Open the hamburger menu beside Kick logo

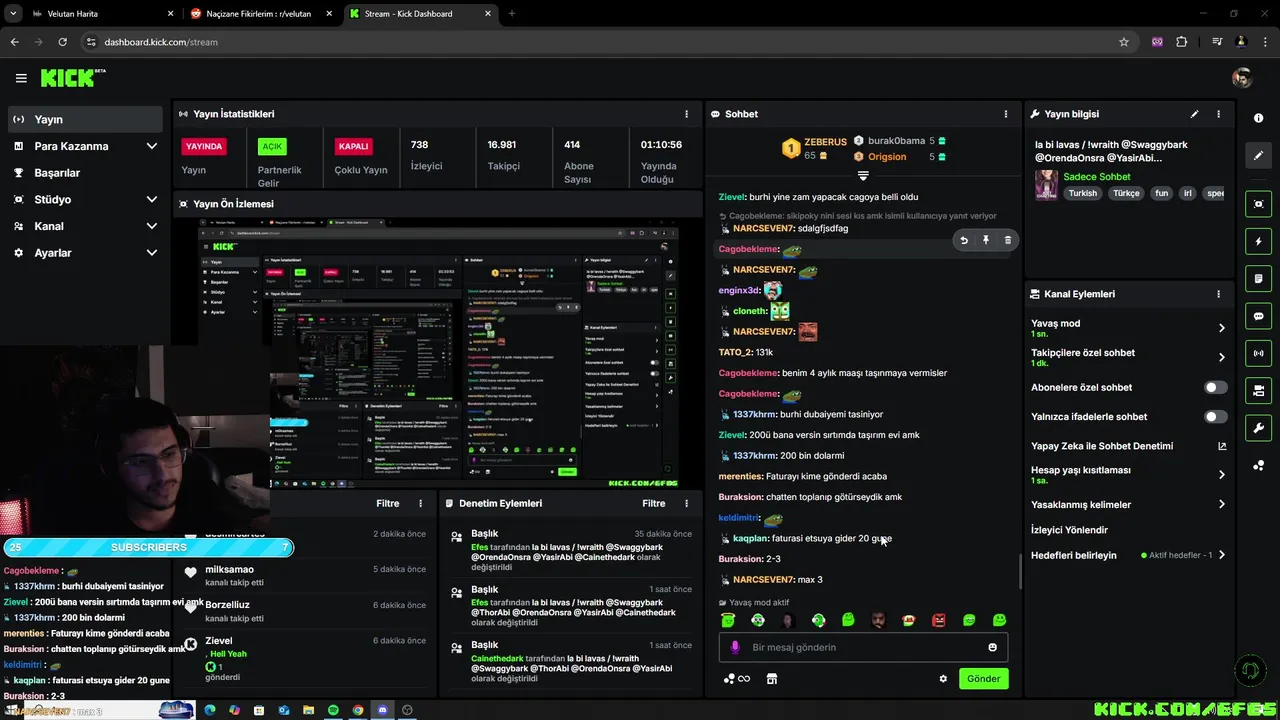21,78
